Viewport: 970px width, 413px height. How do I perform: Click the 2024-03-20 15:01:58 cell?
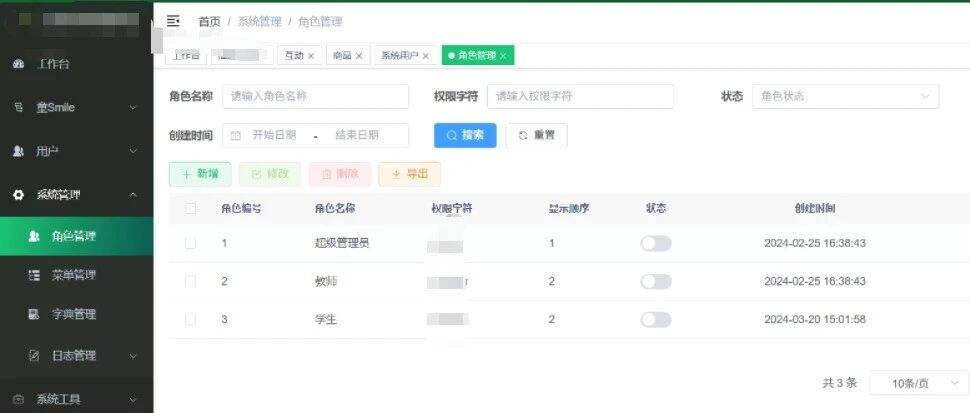click(x=815, y=320)
